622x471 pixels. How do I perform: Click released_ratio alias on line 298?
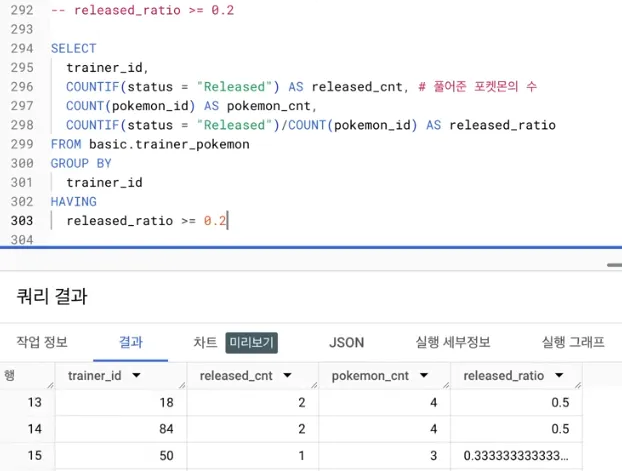click(502, 125)
